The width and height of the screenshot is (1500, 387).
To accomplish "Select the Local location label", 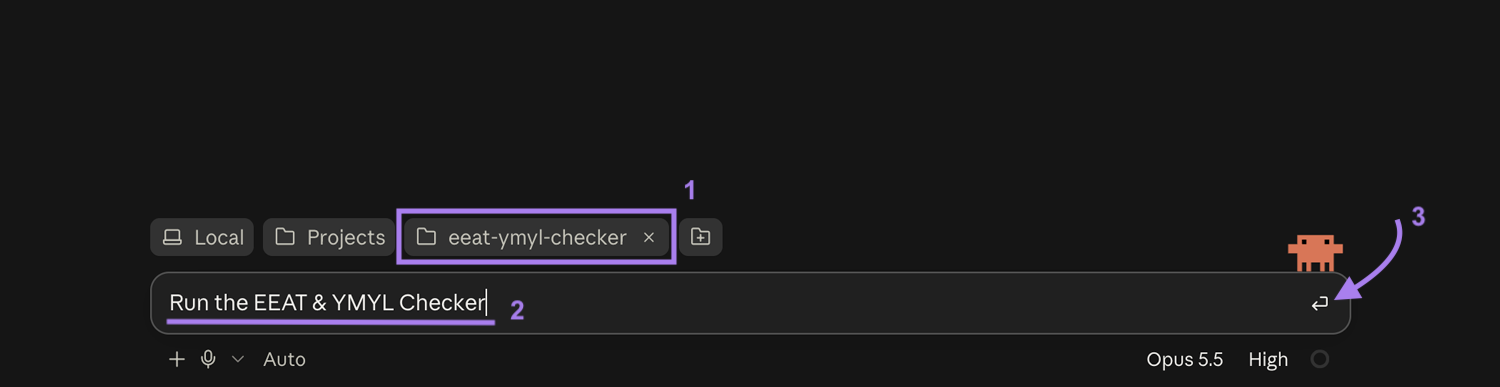I will 219,237.
